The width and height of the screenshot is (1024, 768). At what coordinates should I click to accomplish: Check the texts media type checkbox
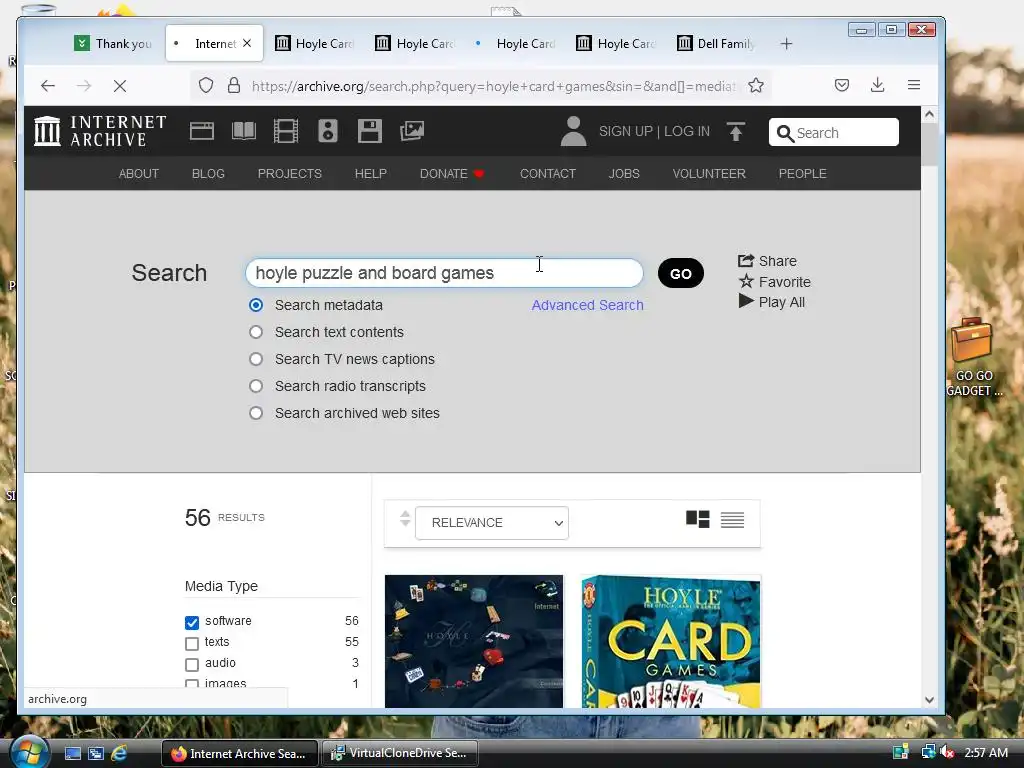191,644
